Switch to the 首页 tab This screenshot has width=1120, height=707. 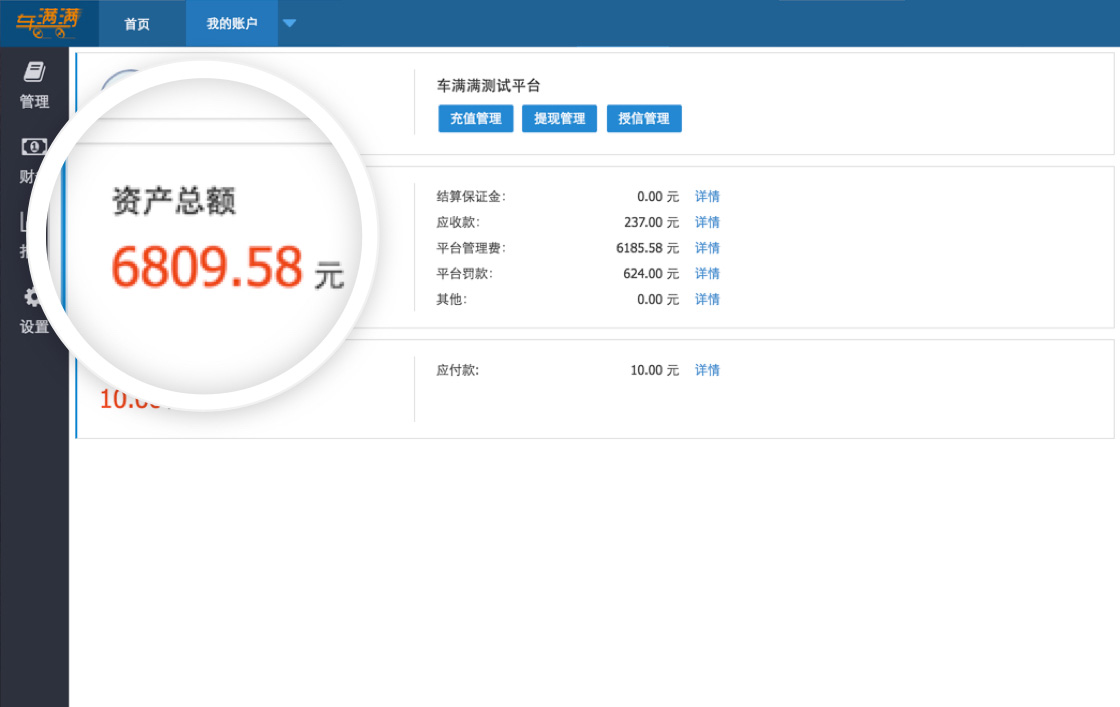pyautogui.click(x=137, y=24)
